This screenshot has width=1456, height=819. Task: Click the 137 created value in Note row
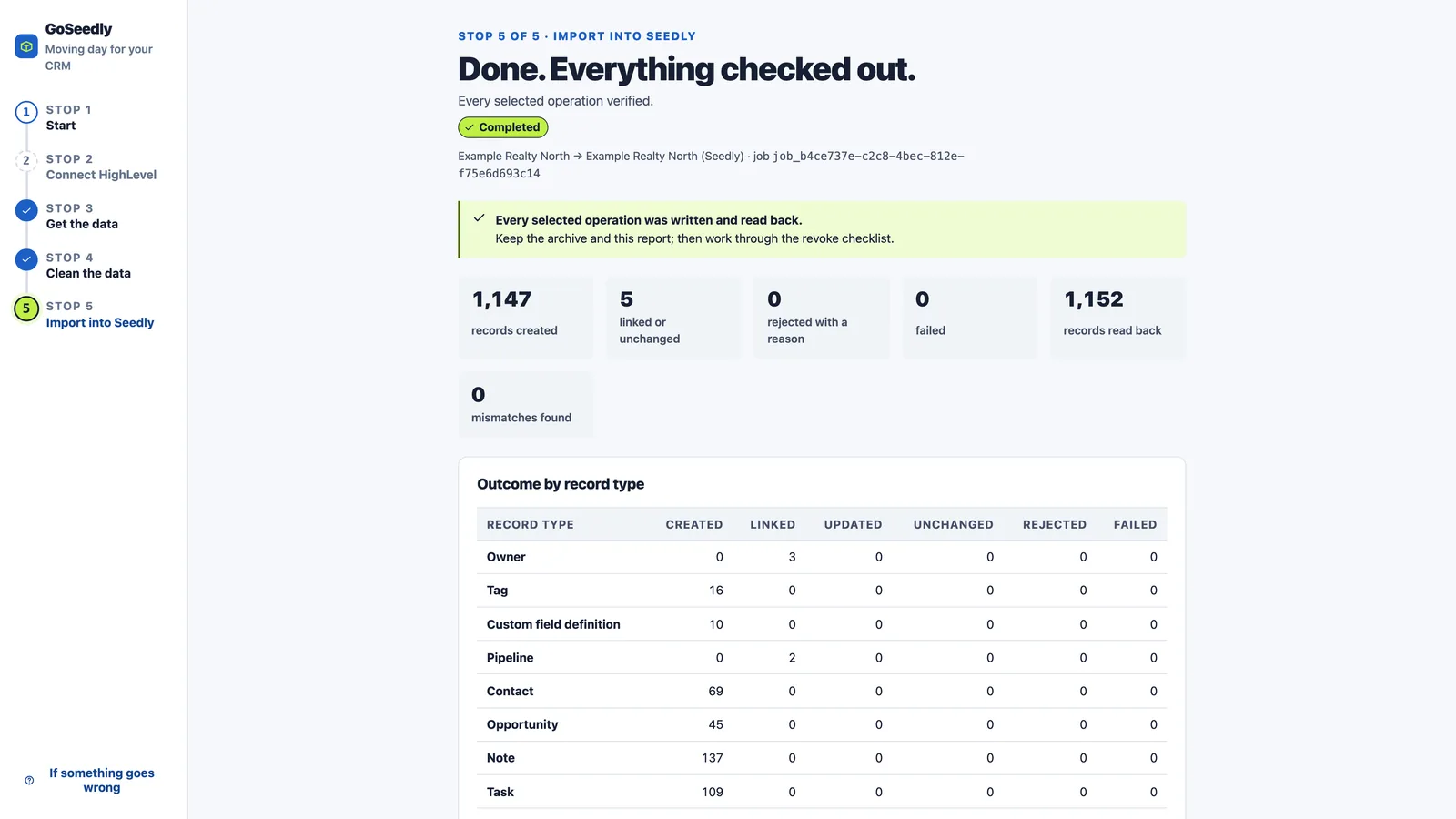pos(713,758)
